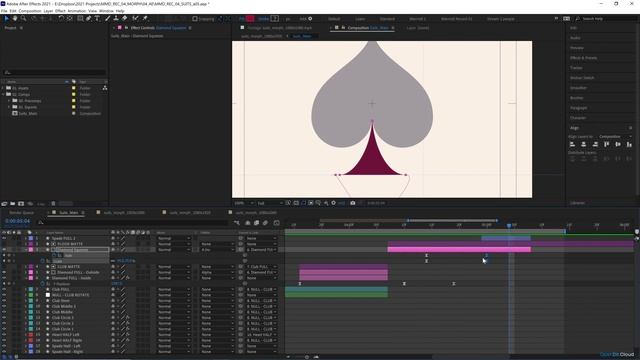Toggle visibility of Club Stem layer
Image resolution: width=640 pixels, height=360 pixels.
pos(4,301)
